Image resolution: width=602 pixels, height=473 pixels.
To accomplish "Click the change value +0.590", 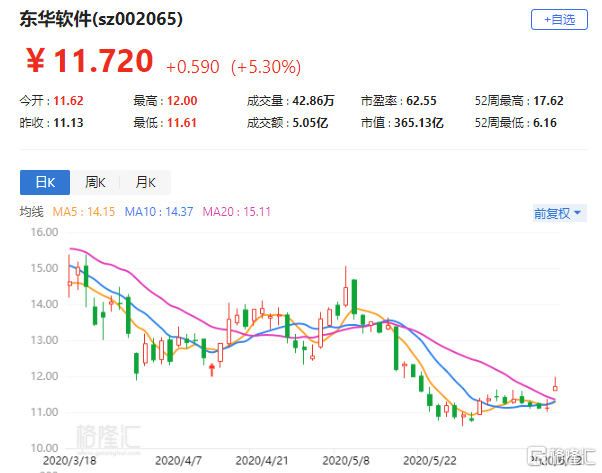I will (x=193, y=67).
